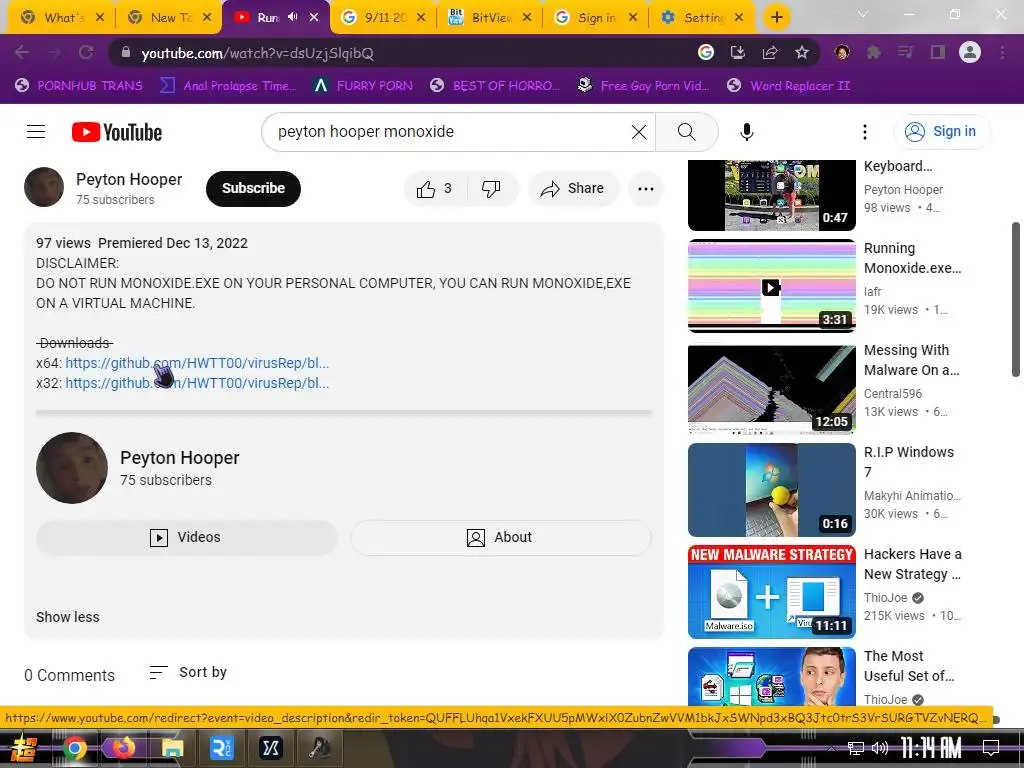Run search with the magnifying glass button
The height and width of the screenshot is (768, 1024).
[x=686, y=132]
